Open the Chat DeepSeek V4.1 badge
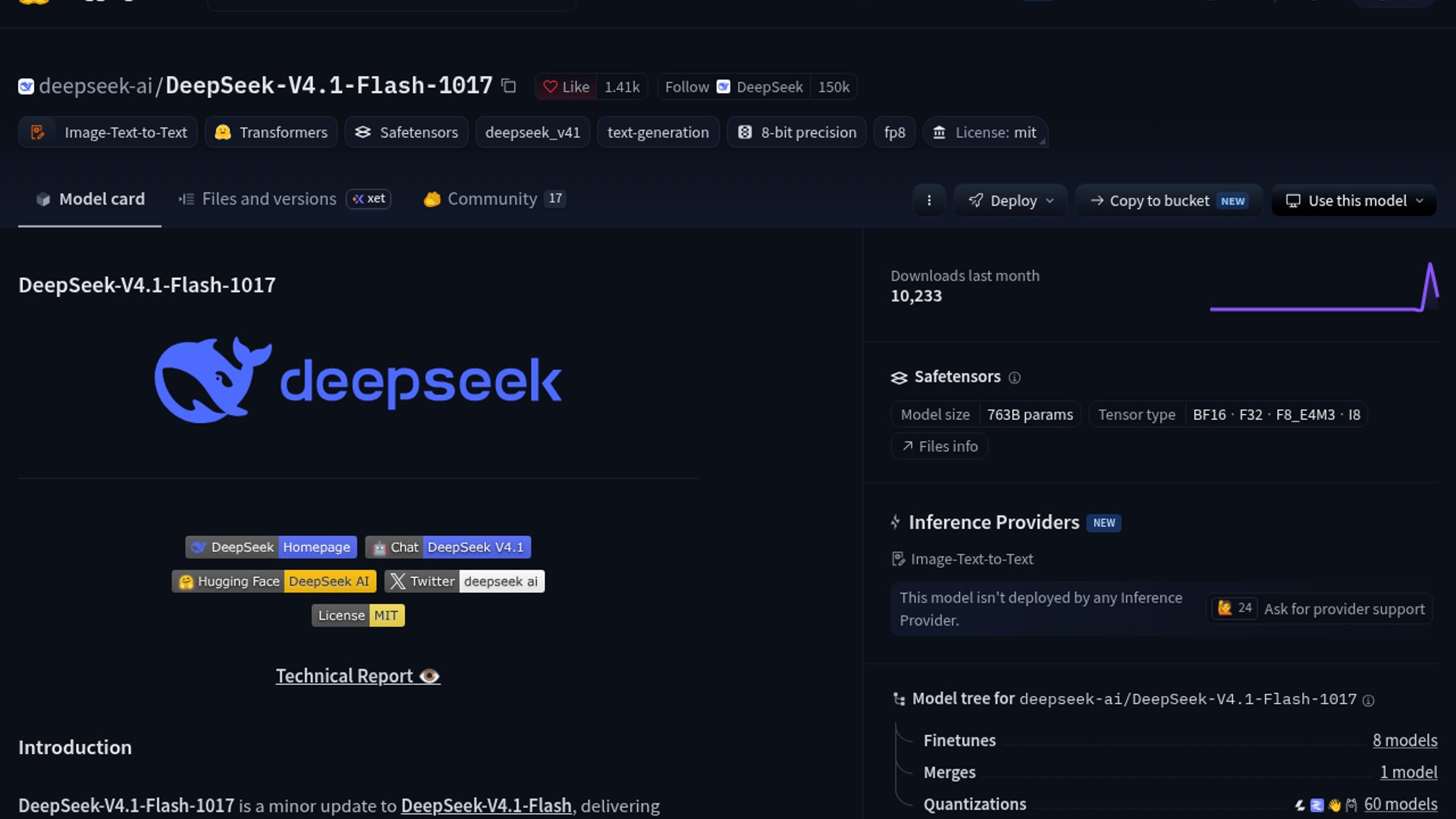Viewport: 1456px width, 819px height. pyautogui.click(x=447, y=548)
